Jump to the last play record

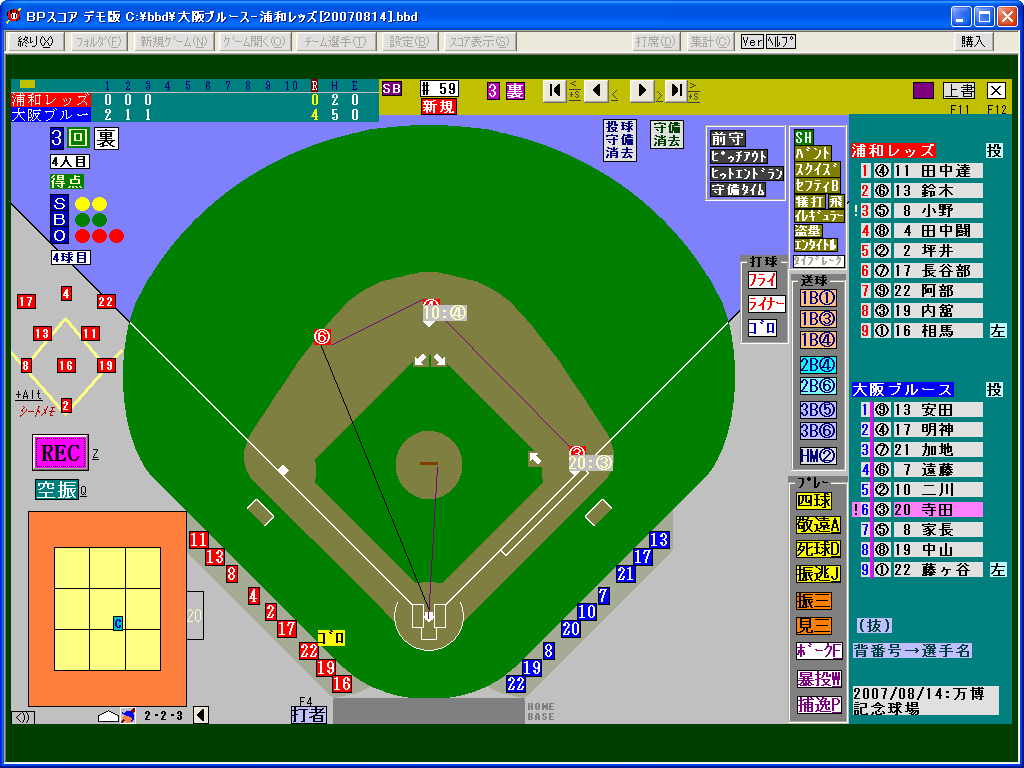pyautogui.click(x=677, y=91)
